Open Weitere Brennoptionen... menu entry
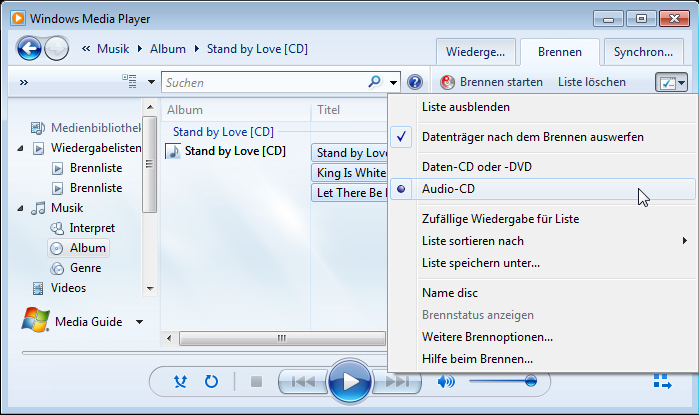The image size is (699, 415). click(x=543, y=337)
